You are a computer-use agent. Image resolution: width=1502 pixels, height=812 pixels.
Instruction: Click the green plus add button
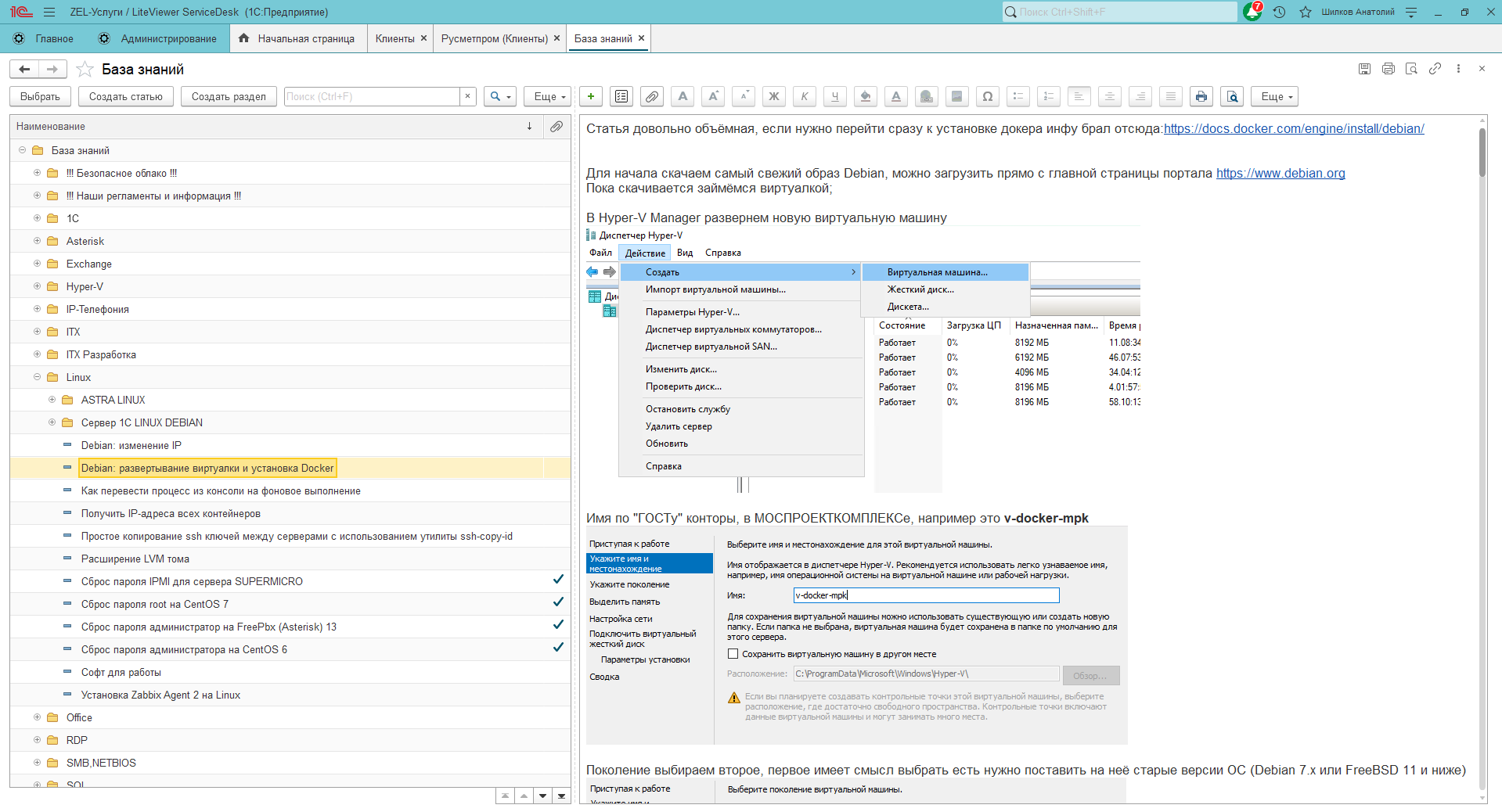pos(591,96)
